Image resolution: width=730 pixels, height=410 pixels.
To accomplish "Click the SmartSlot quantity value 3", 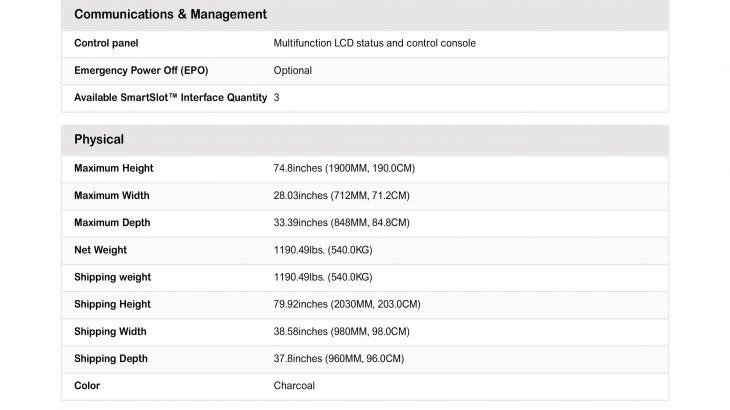I will (277, 98).
